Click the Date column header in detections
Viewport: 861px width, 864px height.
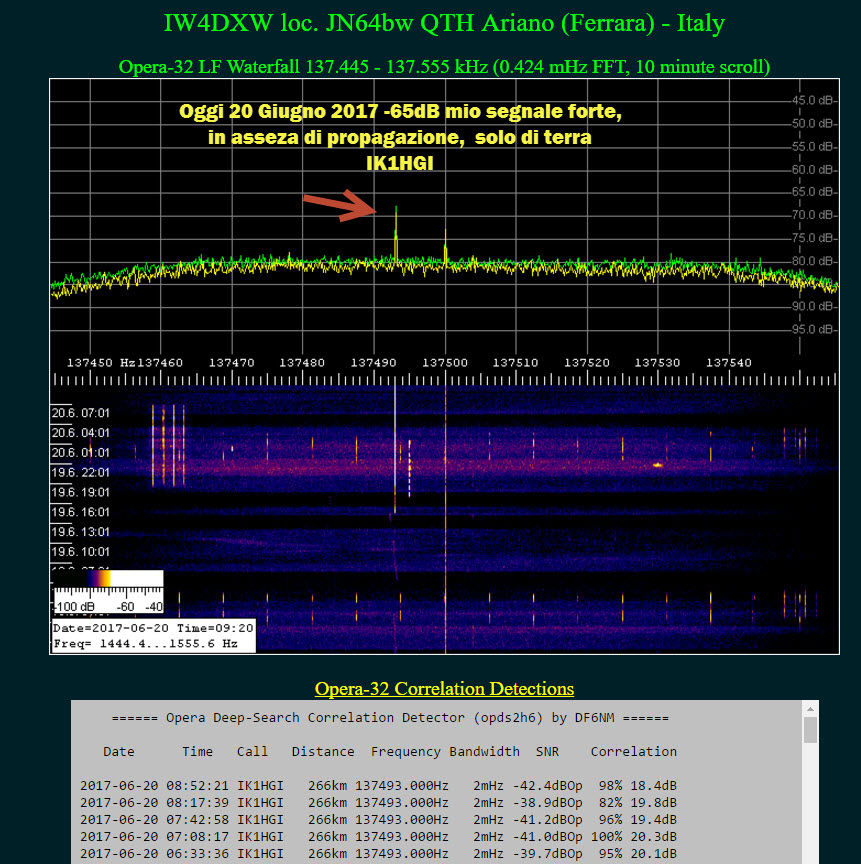[x=118, y=752]
